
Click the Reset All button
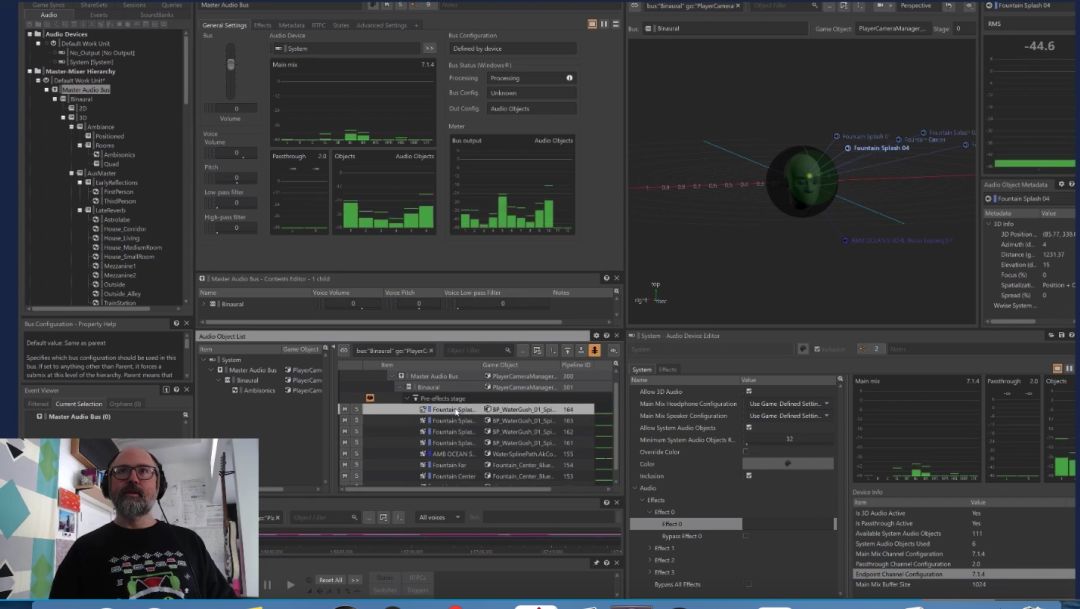[331, 580]
